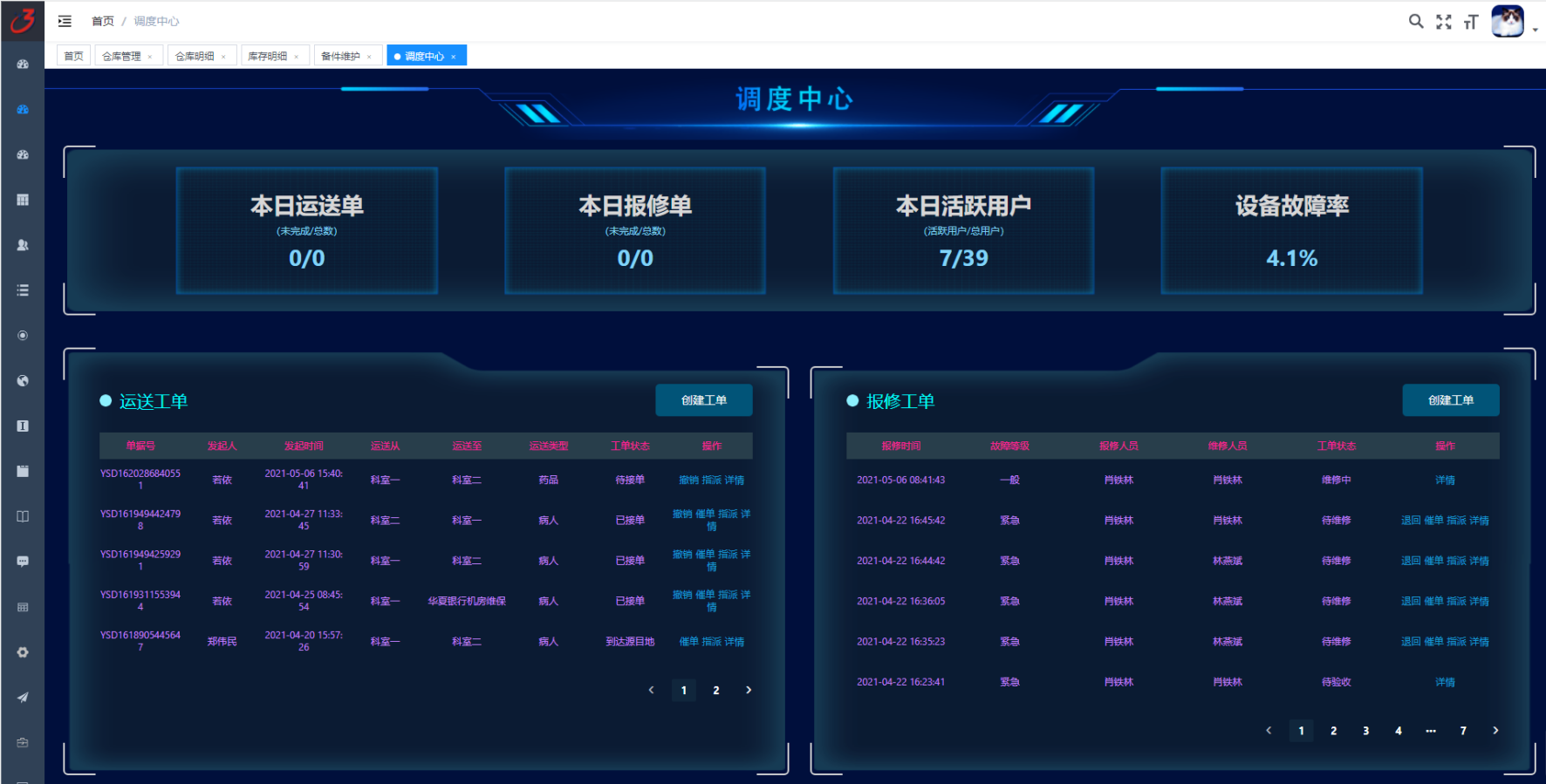Click 创建工单 in the 运送工单 panel
Viewport: 1546px width, 784px height.
703,400
